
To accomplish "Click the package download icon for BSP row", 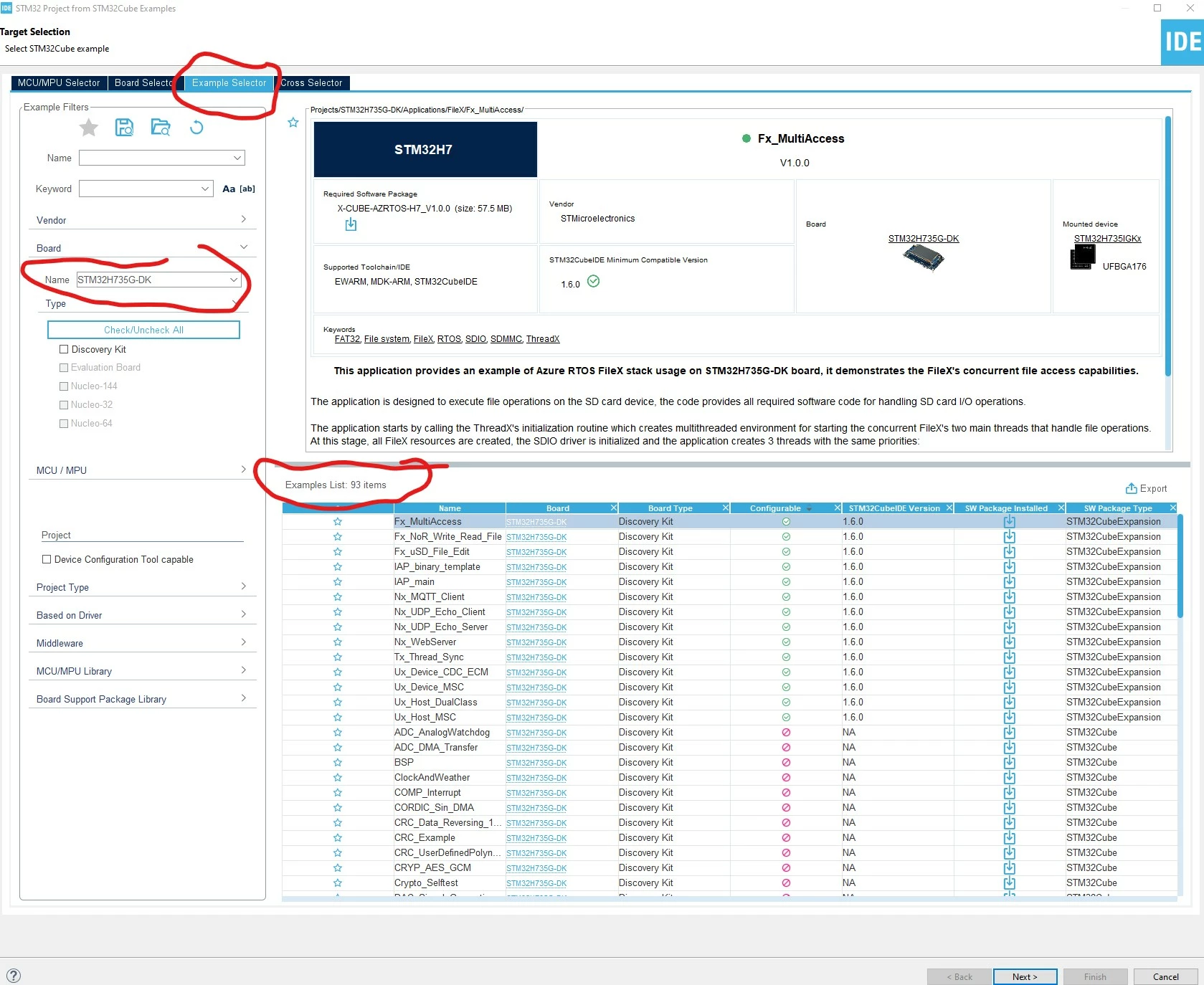I will (x=1010, y=763).
